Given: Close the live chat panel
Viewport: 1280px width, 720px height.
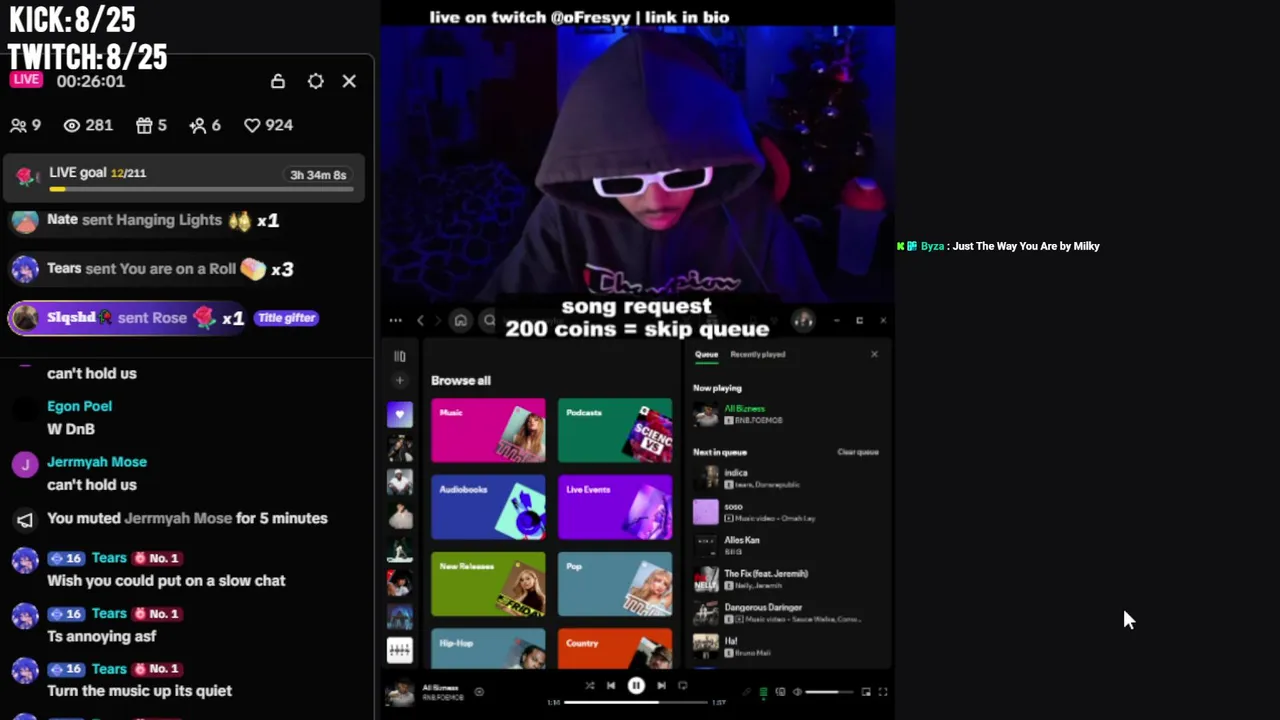Looking at the screenshot, I should point(349,81).
